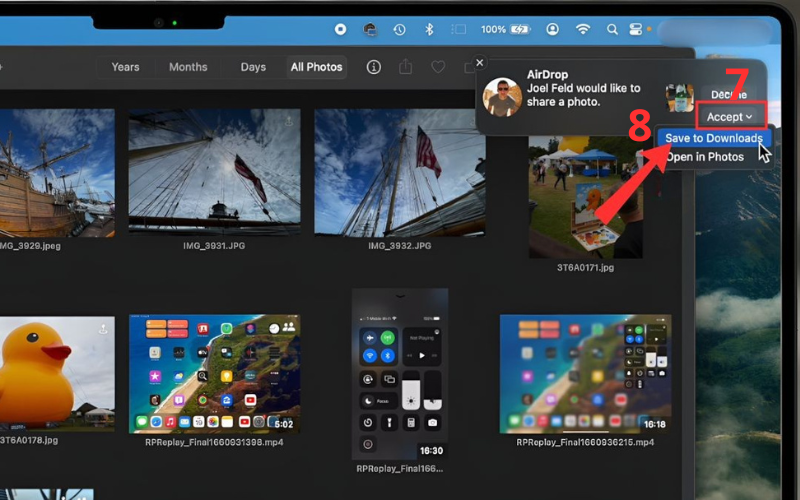This screenshot has height=500, width=800.
Task: Switch to the Months view
Action: pyautogui.click(x=188, y=67)
